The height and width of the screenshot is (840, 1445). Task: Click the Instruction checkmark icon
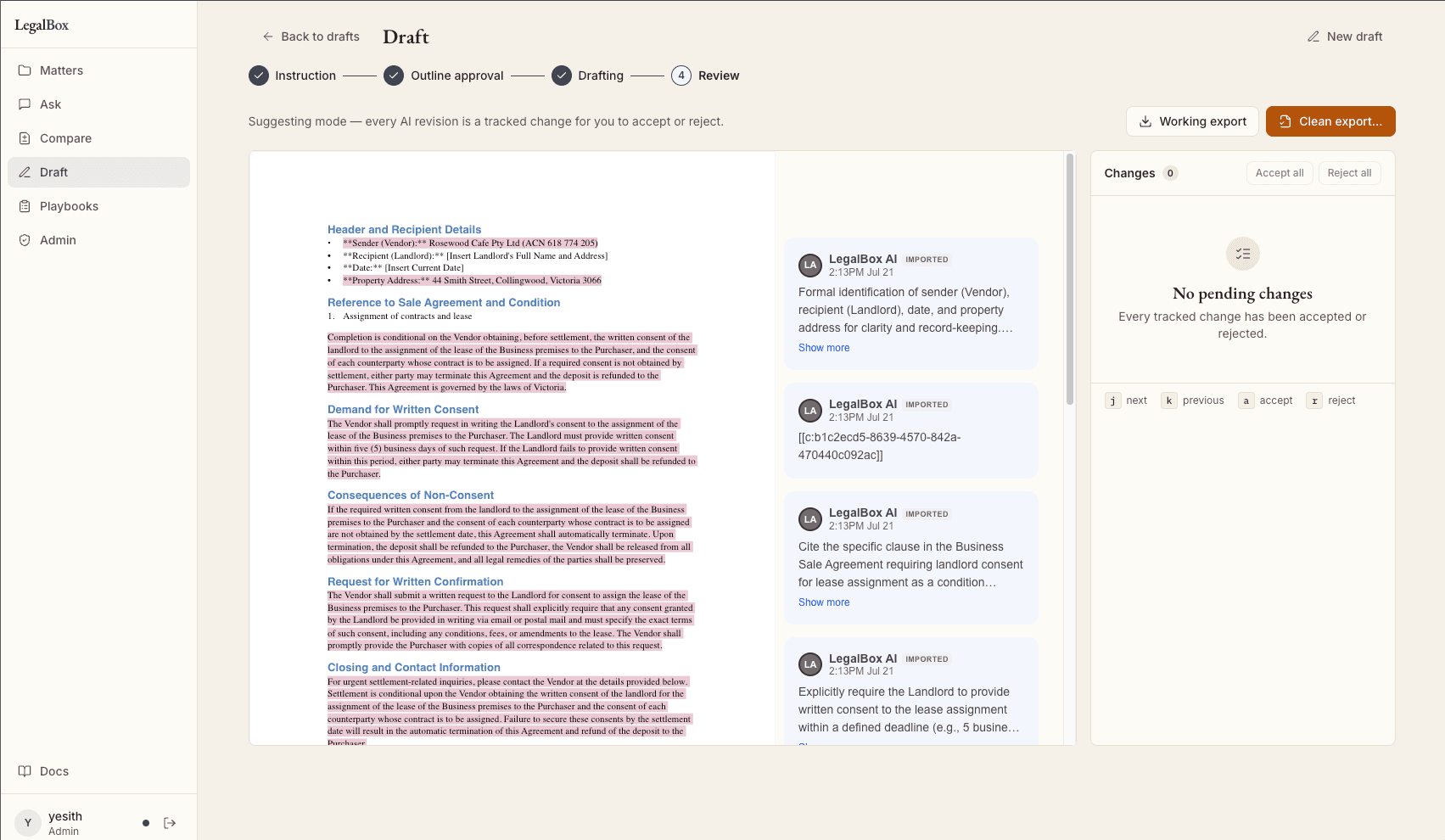click(x=259, y=76)
